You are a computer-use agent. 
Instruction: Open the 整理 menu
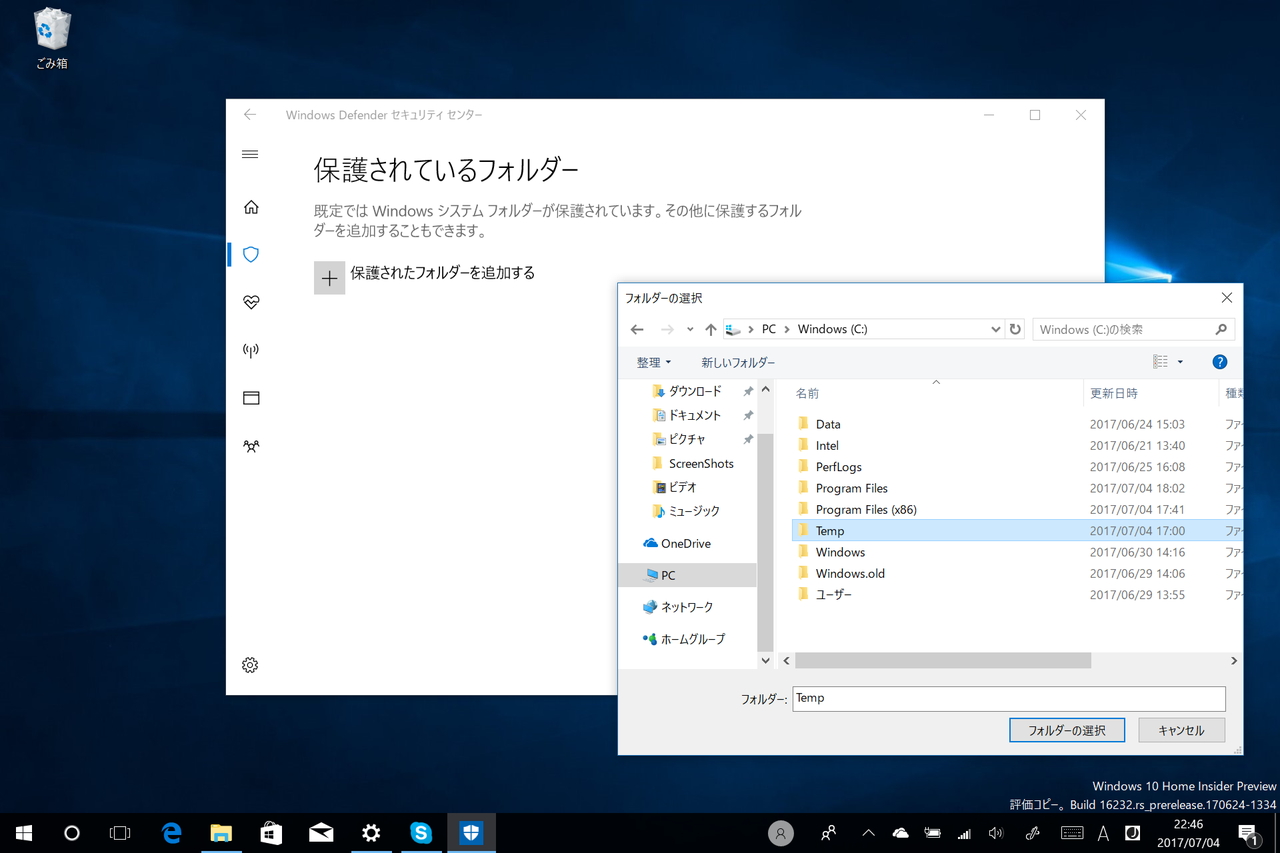pos(651,361)
